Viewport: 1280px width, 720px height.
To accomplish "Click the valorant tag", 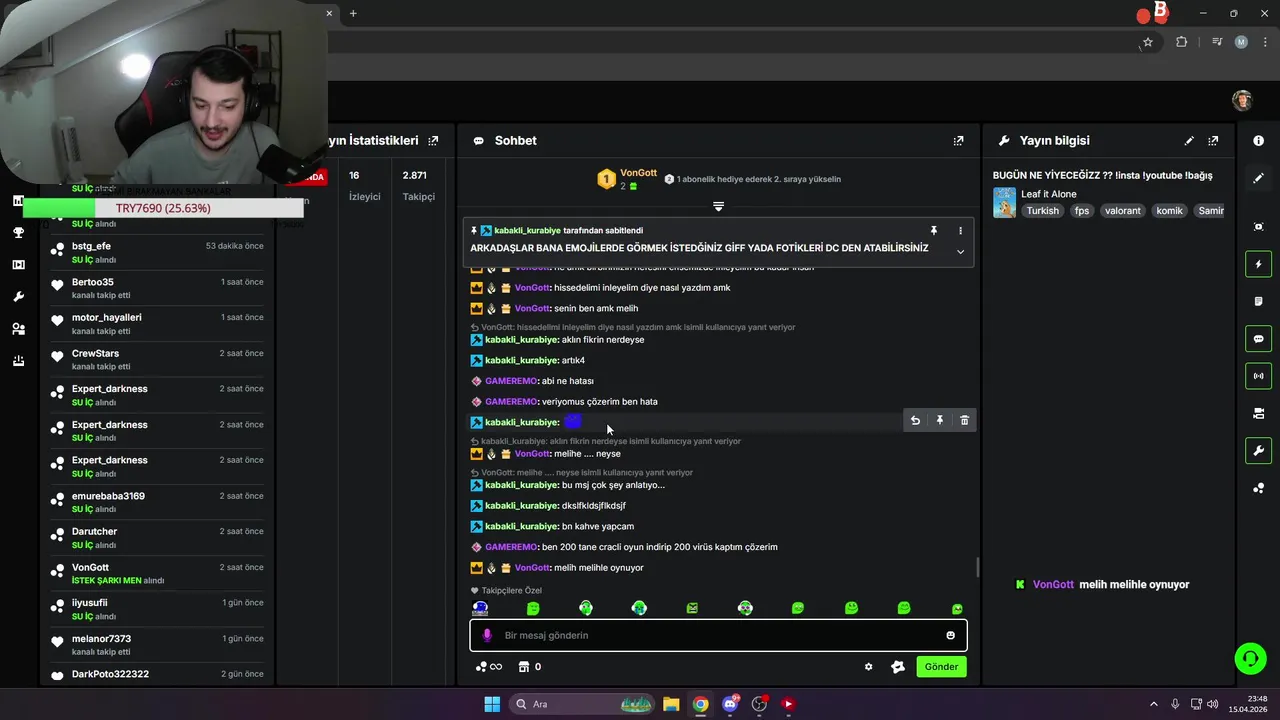I will [1122, 211].
